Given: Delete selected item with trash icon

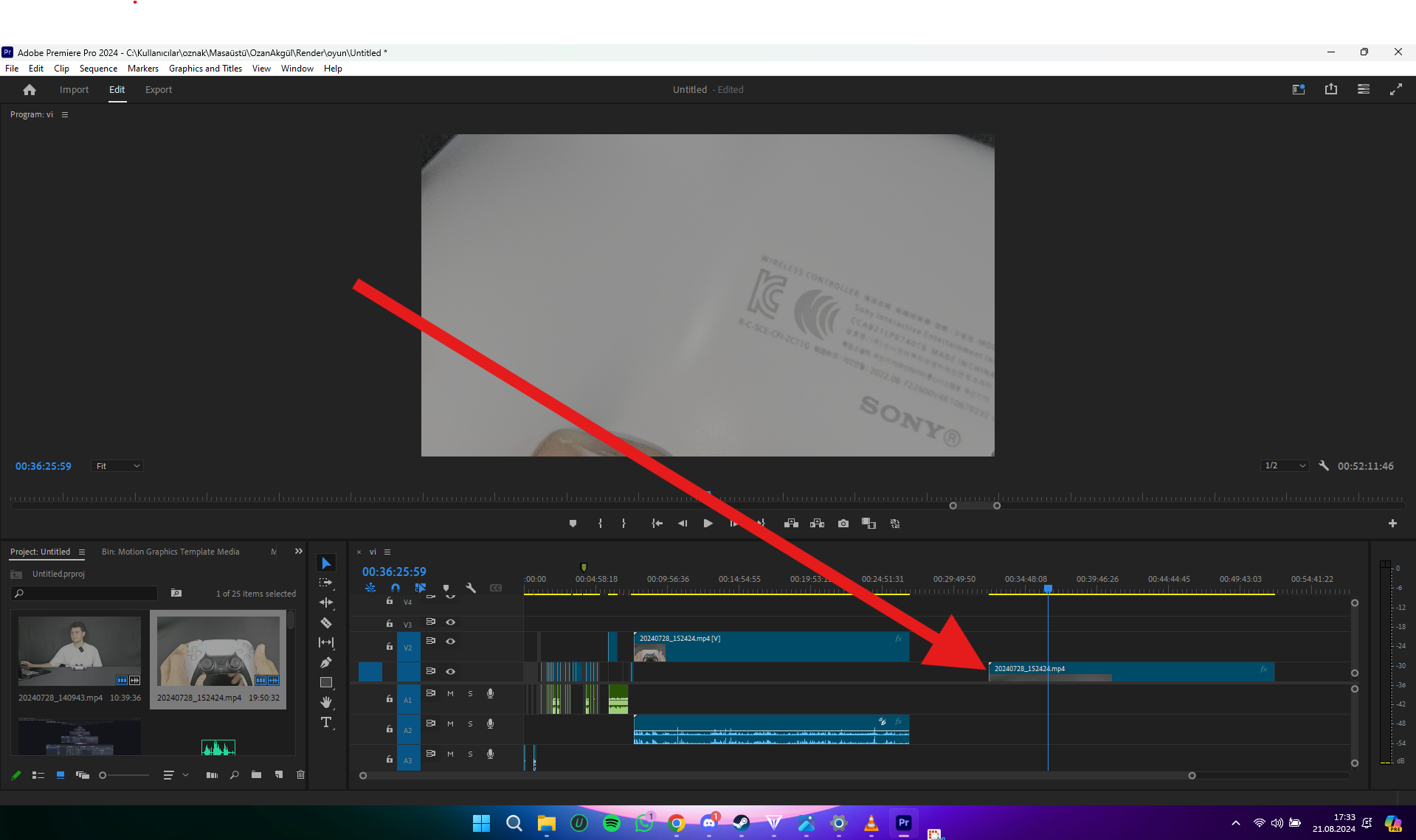Looking at the screenshot, I should pyautogui.click(x=300, y=774).
